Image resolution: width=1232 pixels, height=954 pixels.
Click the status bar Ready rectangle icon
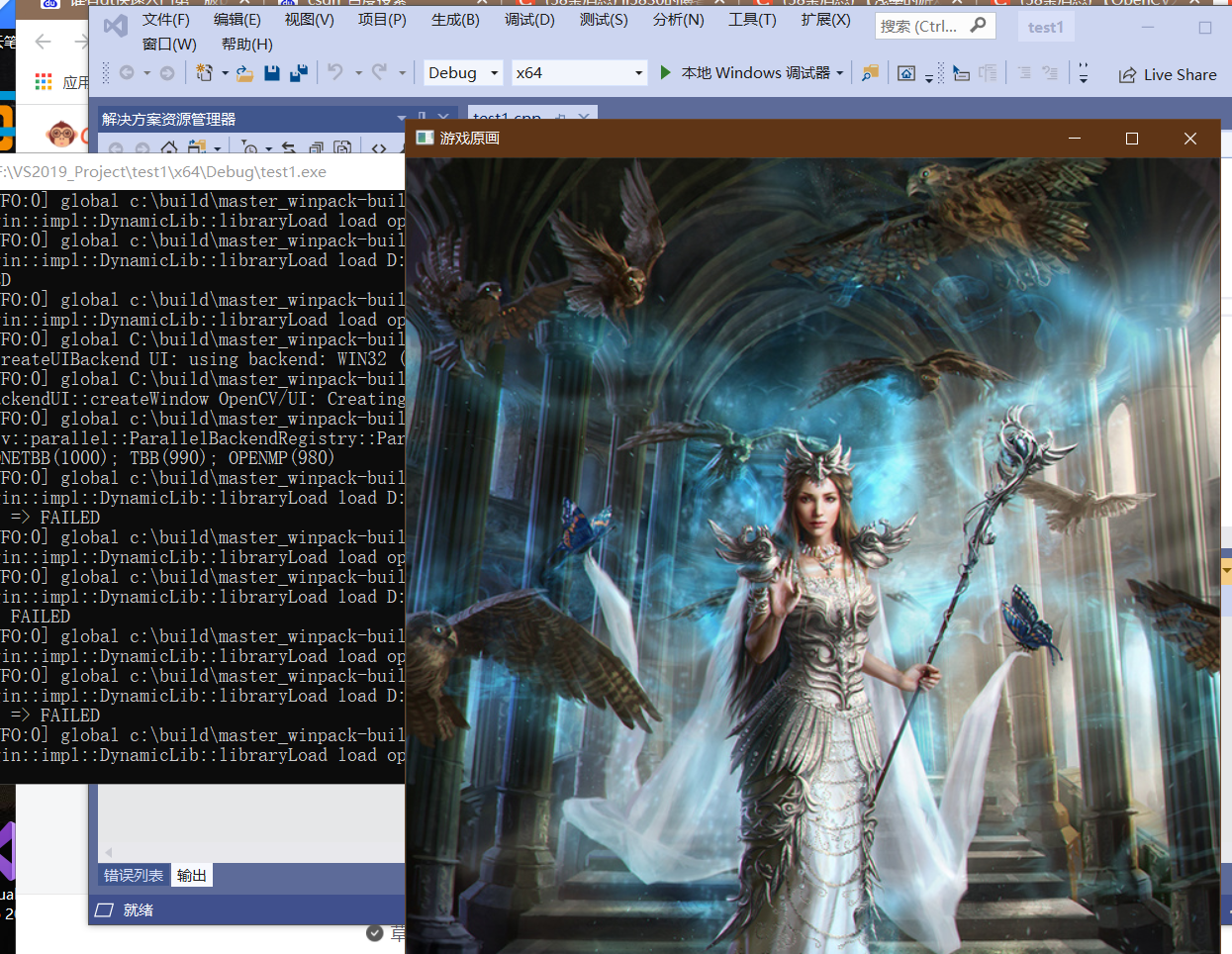104,909
